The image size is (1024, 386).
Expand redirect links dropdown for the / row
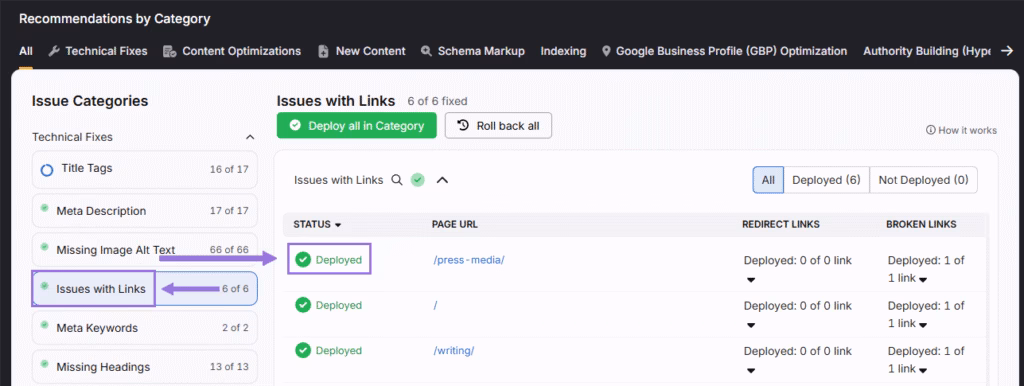(x=750, y=325)
